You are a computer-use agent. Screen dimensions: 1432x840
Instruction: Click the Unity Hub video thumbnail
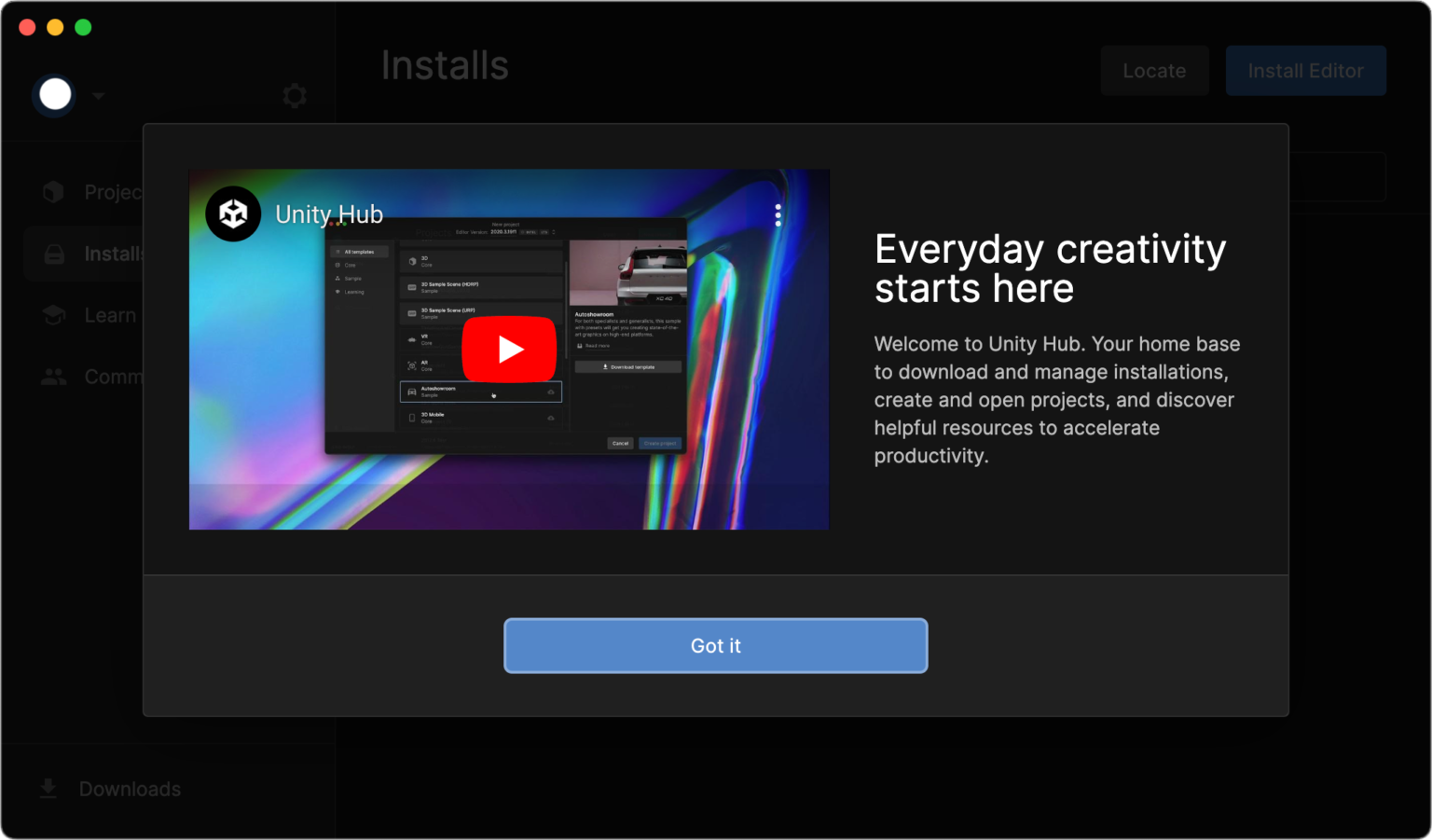coord(509,349)
